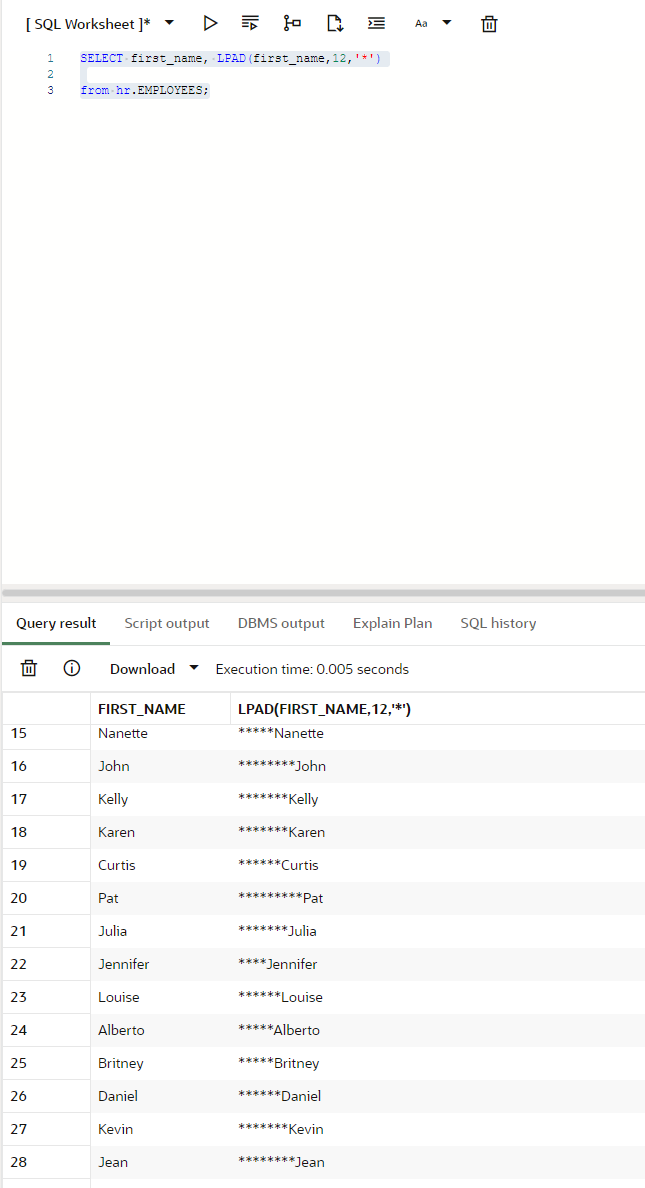Viewport: 645px width, 1188px height.
Task: Select the cell '*******Karen'
Action: [x=281, y=832]
